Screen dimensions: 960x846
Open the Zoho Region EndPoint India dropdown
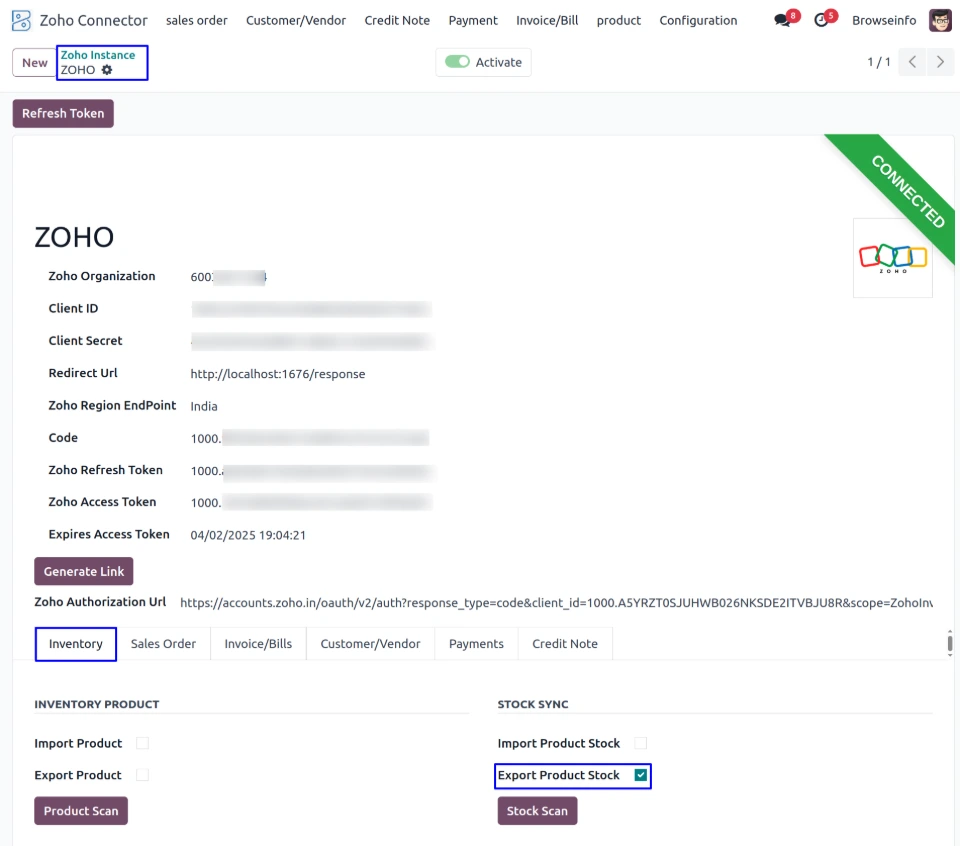click(x=300, y=406)
